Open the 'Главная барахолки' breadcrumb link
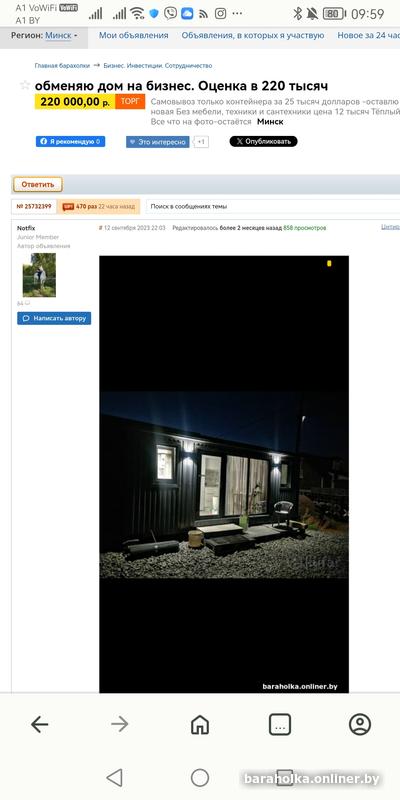 click(x=62, y=66)
